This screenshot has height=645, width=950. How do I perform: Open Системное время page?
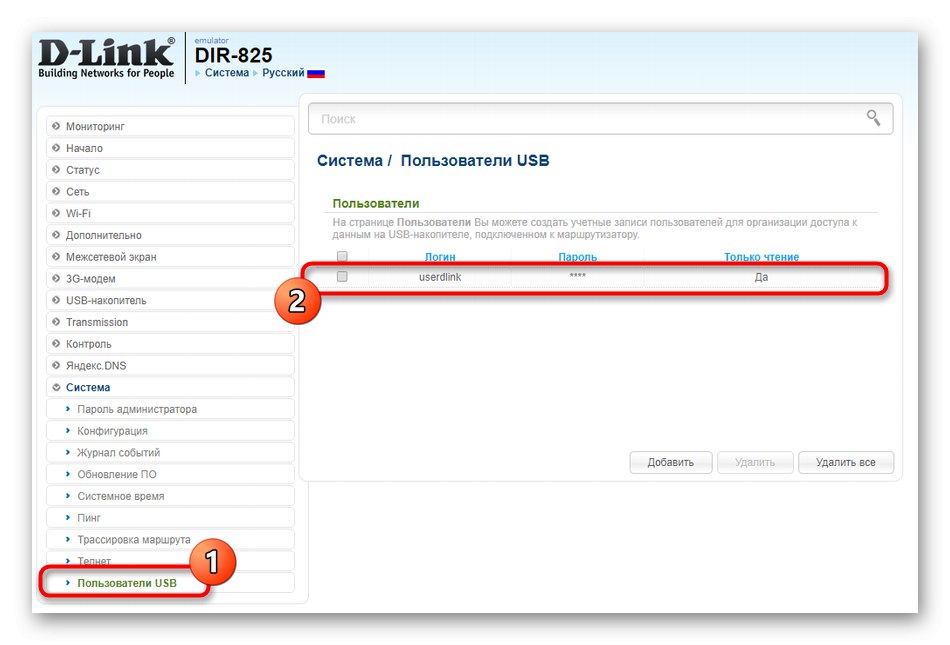coord(170,496)
